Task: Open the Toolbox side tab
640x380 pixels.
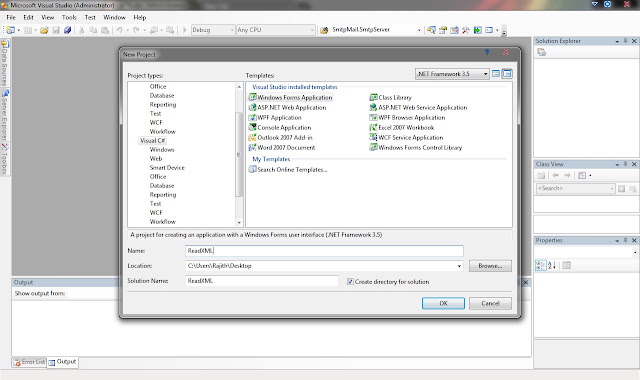Action: (4, 159)
